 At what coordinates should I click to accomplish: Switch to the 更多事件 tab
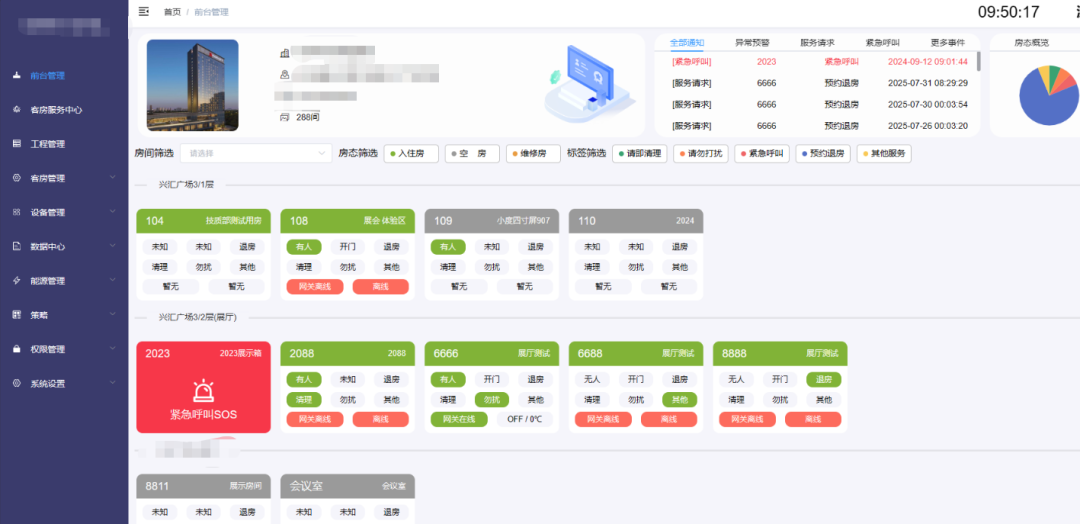[x=948, y=43]
